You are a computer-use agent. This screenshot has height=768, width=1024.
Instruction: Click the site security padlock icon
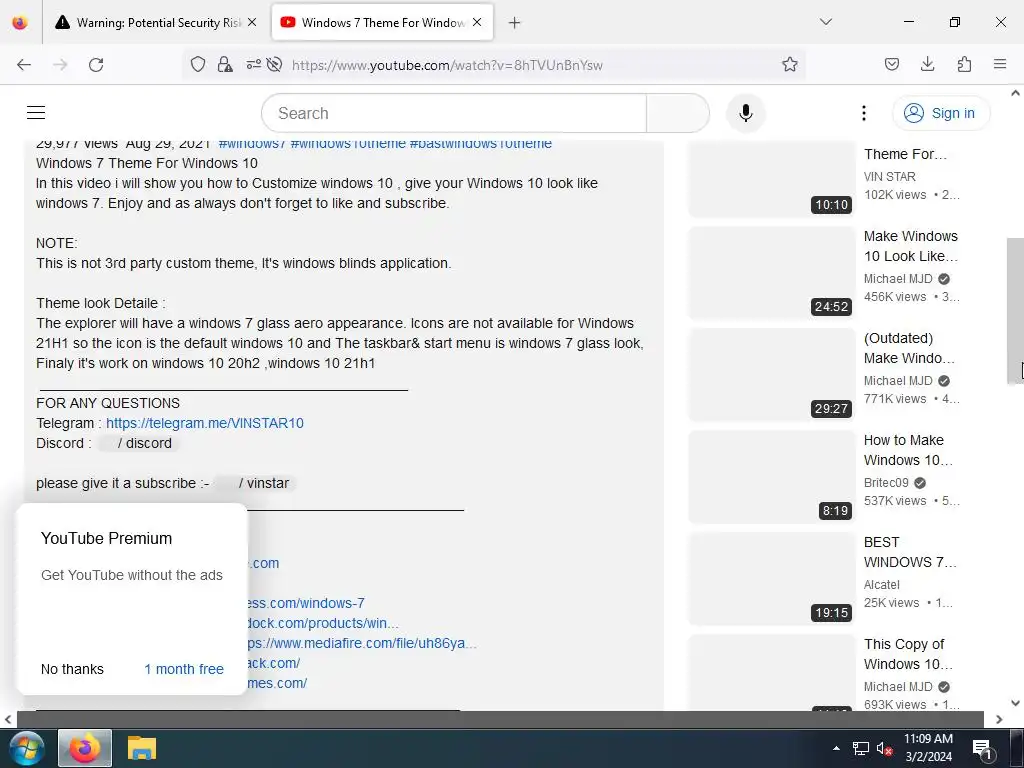pos(225,64)
